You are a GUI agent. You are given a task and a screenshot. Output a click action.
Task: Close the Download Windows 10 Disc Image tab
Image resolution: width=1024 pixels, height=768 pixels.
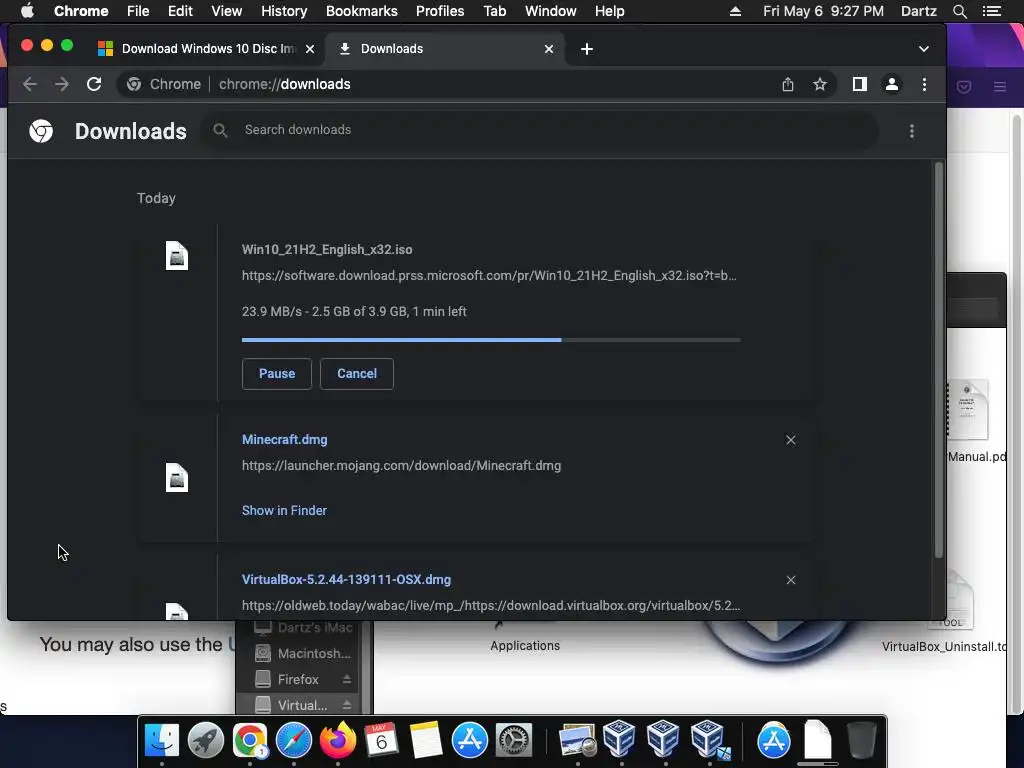tap(310, 49)
